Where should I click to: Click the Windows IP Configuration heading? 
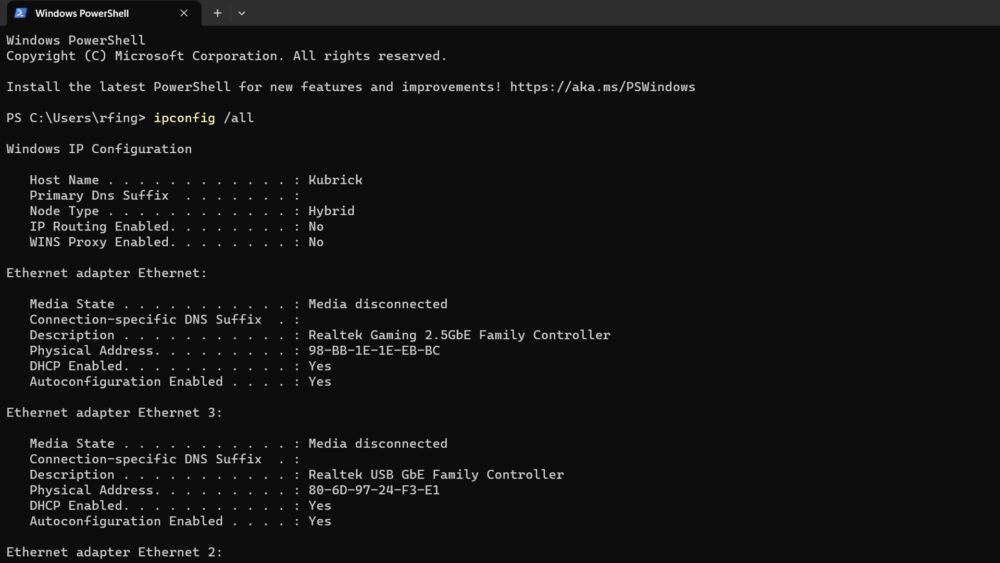(x=99, y=149)
